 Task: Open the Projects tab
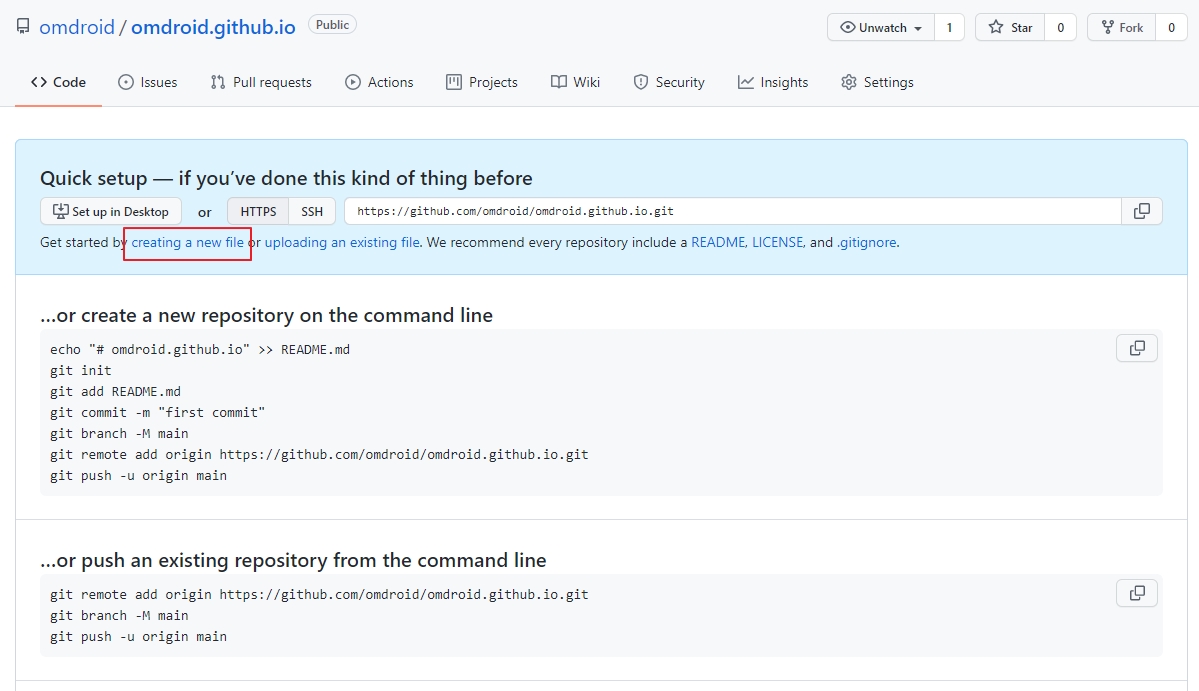click(482, 82)
